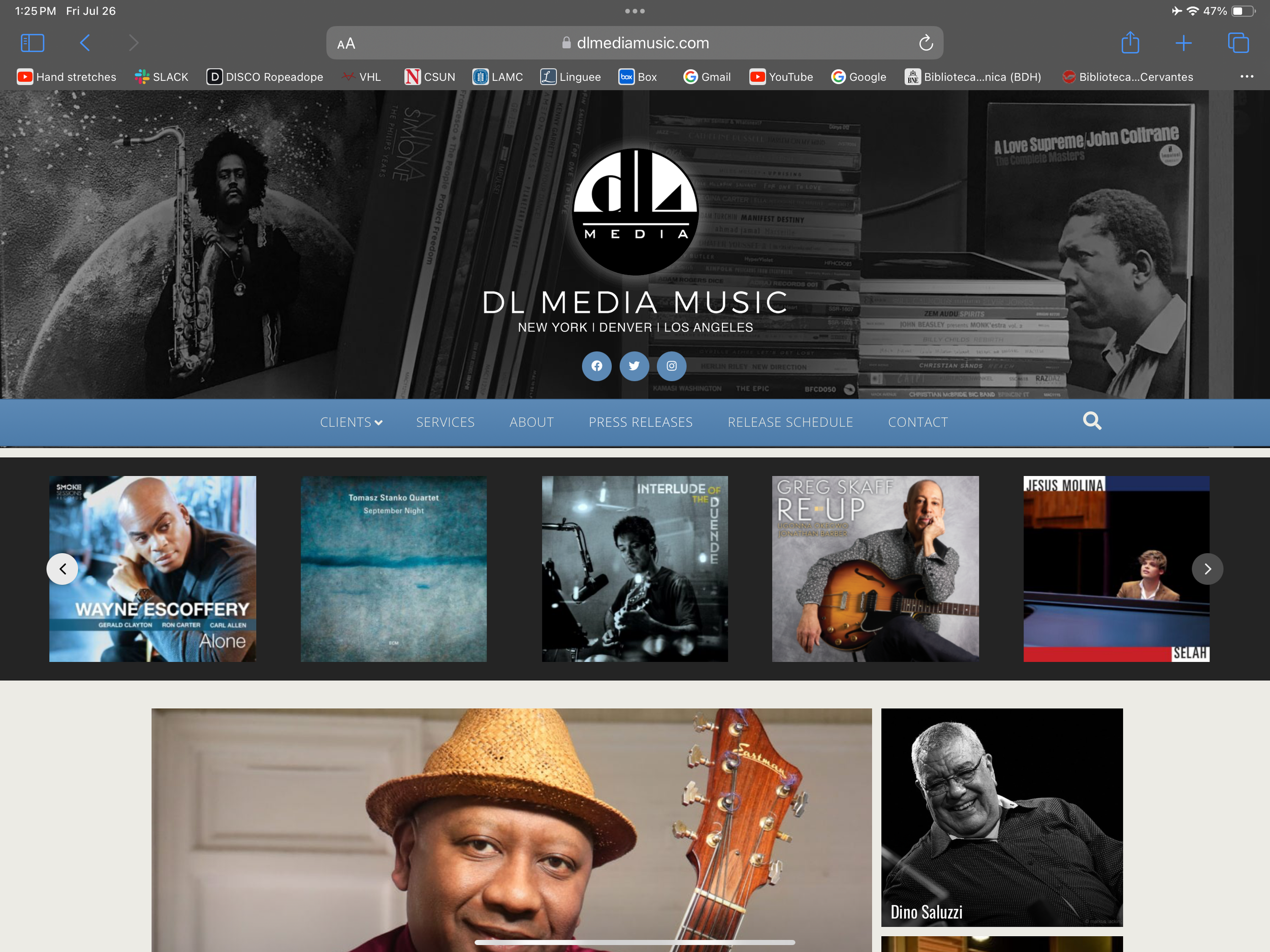Image resolution: width=1270 pixels, height=952 pixels.
Task: Open the Greg Skaff Re-Up album thumbnail
Action: [x=875, y=568]
